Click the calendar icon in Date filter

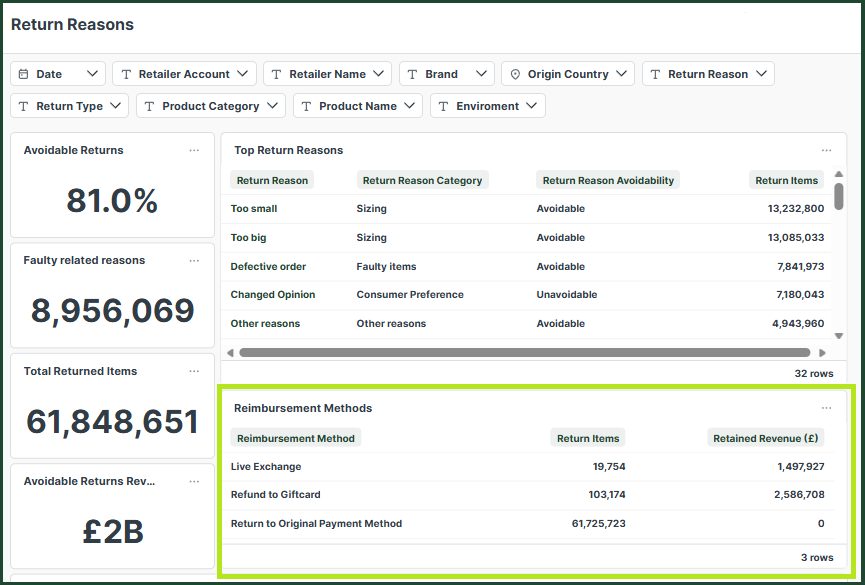[x=23, y=74]
